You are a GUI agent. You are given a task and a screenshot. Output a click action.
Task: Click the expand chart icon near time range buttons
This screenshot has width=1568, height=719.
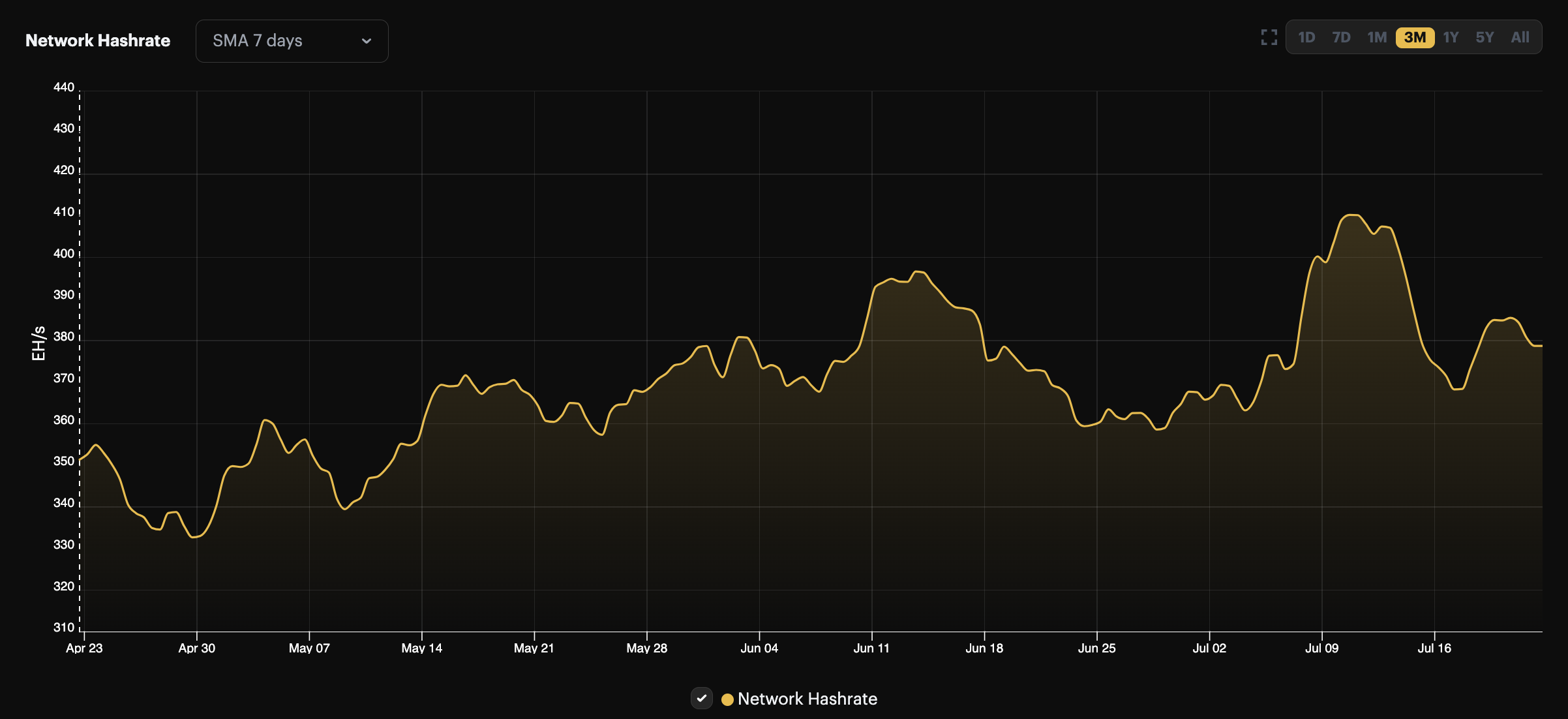pos(1269,37)
